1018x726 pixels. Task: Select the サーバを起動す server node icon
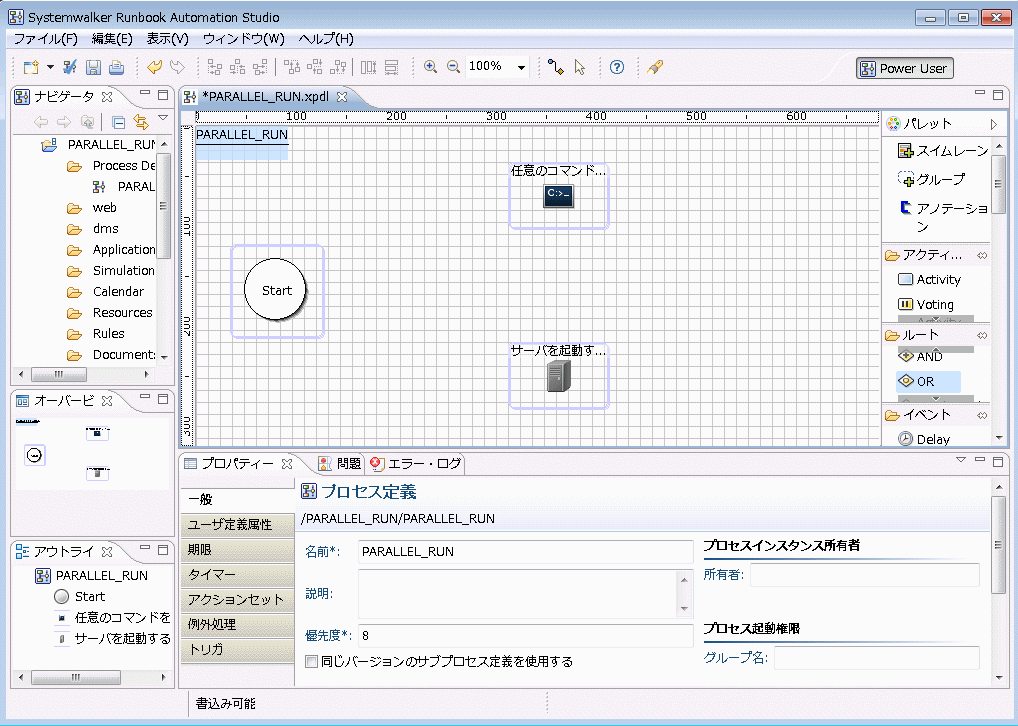click(x=558, y=376)
